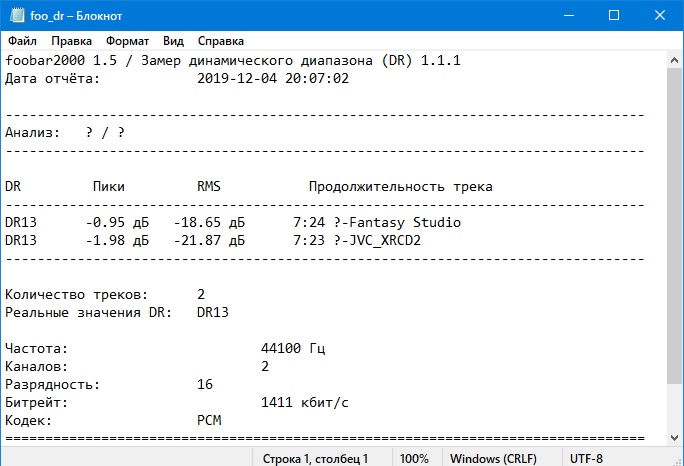
Task: Click the window title 'foo_dr – Блокнот'
Action: coord(76,16)
